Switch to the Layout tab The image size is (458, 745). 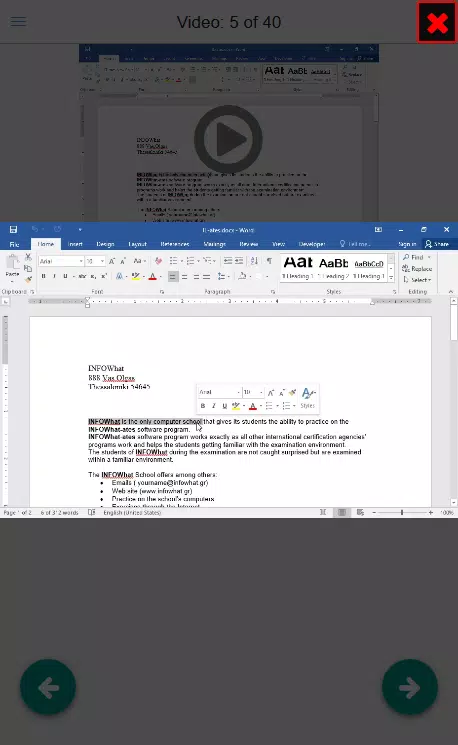click(x=137, y=244)
